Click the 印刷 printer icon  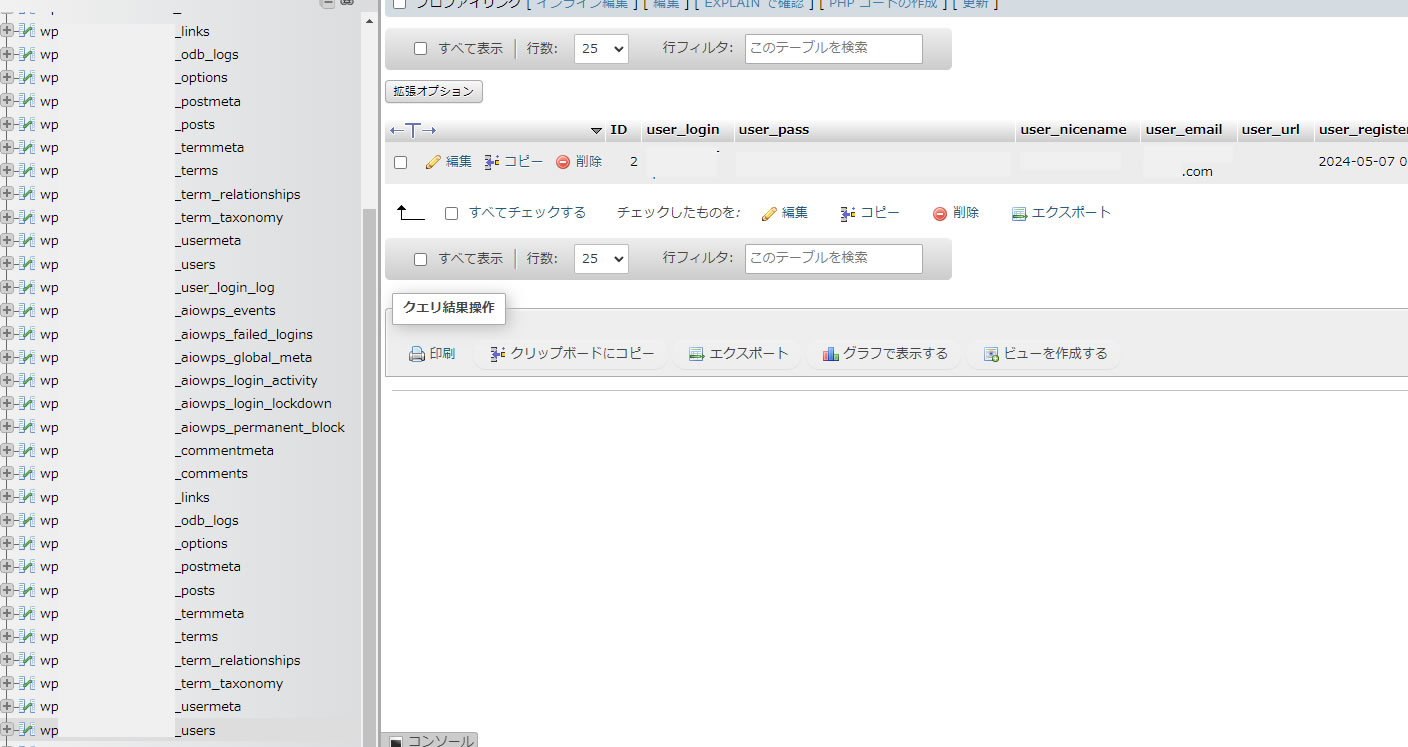click(x=417, y=354)
